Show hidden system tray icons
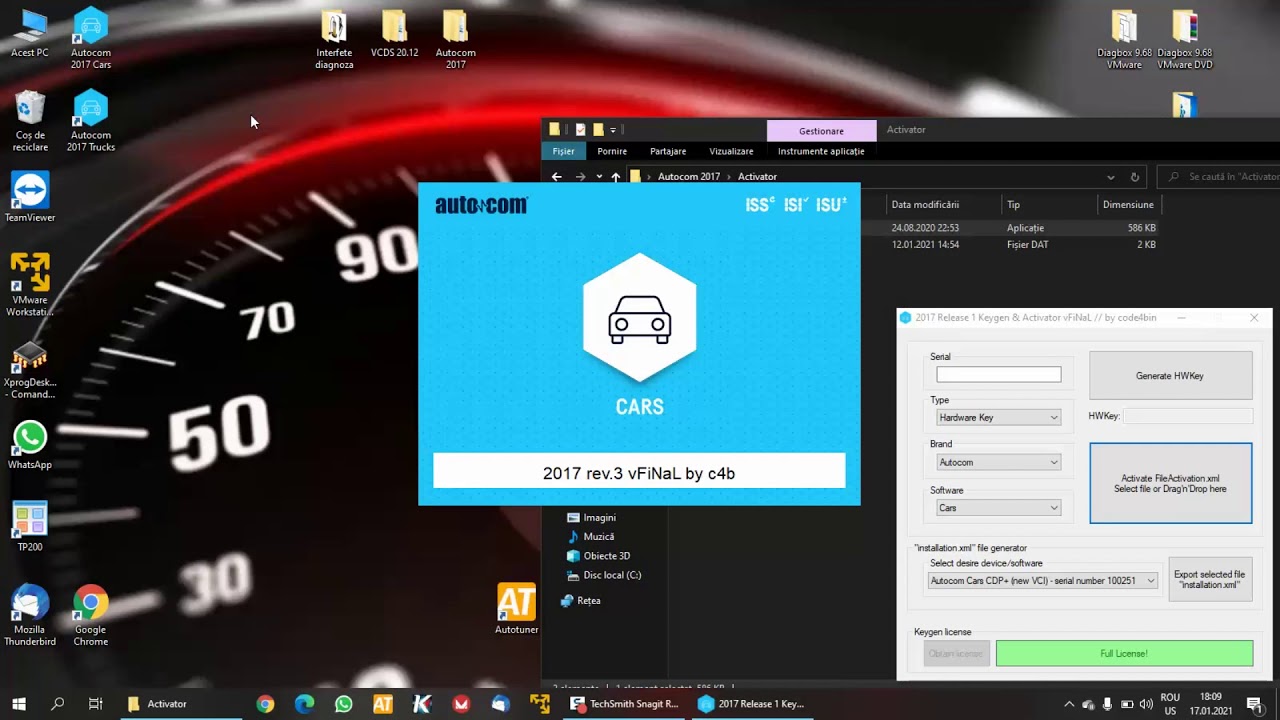 pos(1069,704)
